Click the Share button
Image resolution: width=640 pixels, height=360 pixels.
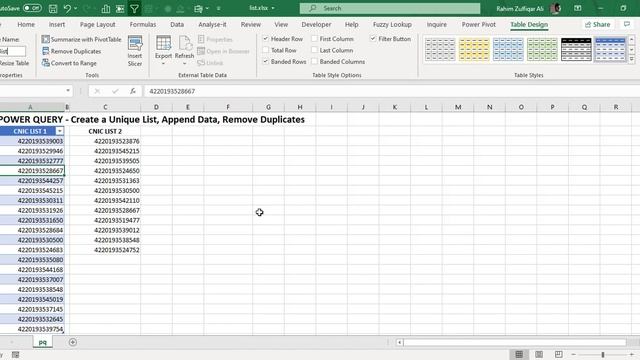(598, 24)
